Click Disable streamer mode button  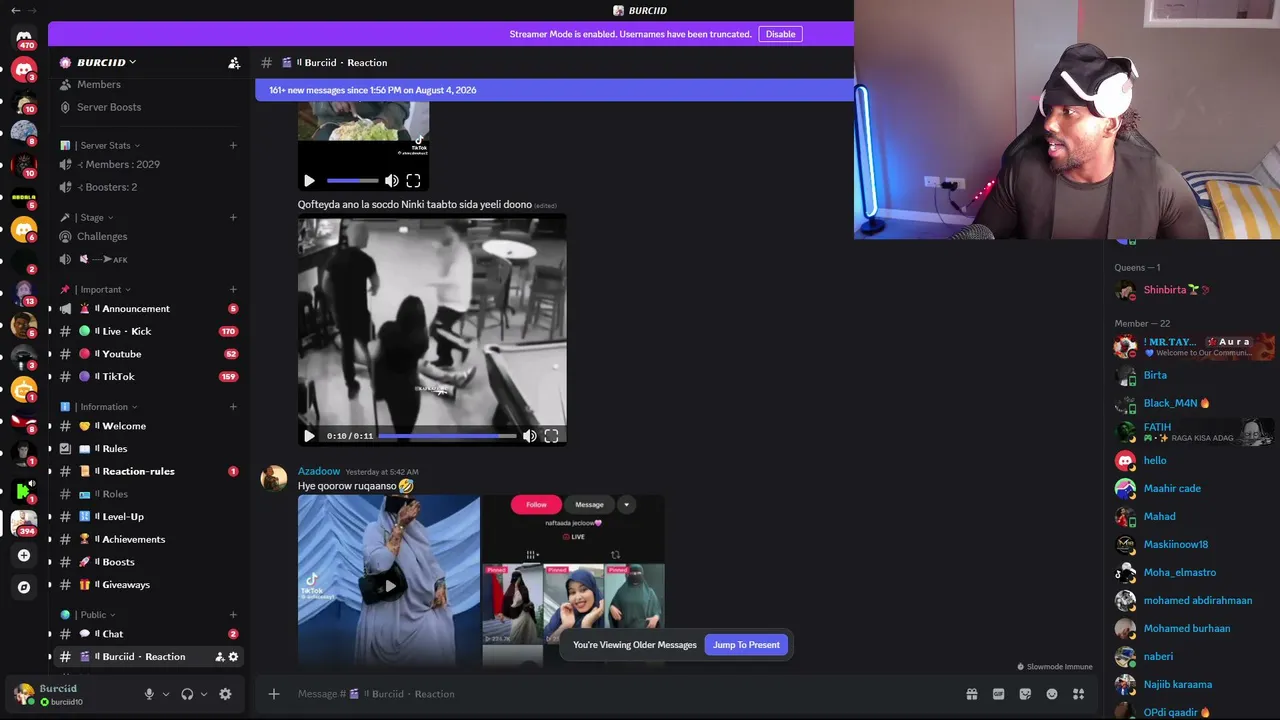tap(780, 34)
